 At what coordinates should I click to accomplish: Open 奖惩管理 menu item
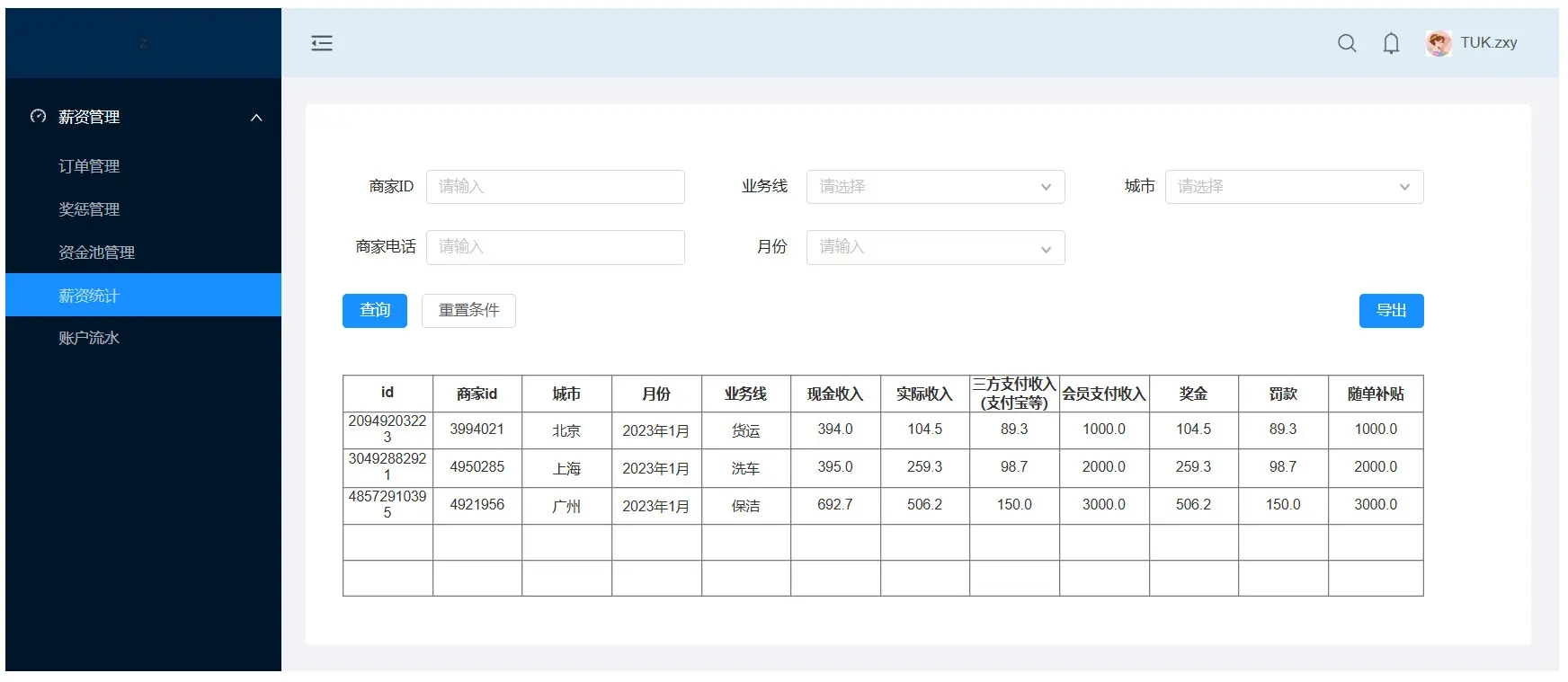(89, 209)
